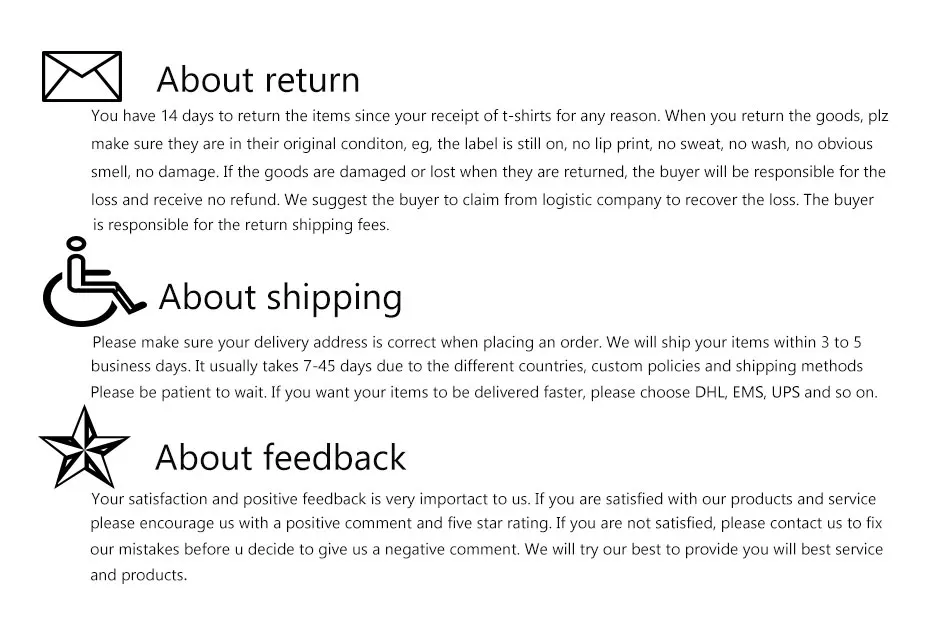Click the line about return shipping fees

pyautogui.click(x=241, y=225)
